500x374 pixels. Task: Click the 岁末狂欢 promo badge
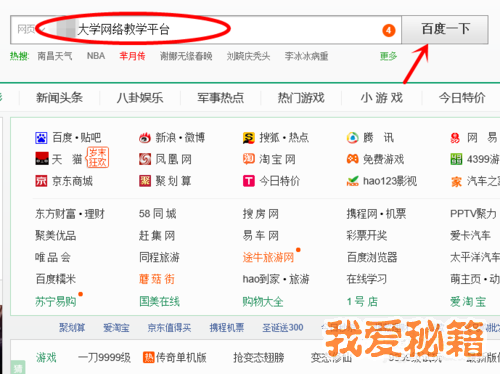pyautogui.click(x=98, y=157)
